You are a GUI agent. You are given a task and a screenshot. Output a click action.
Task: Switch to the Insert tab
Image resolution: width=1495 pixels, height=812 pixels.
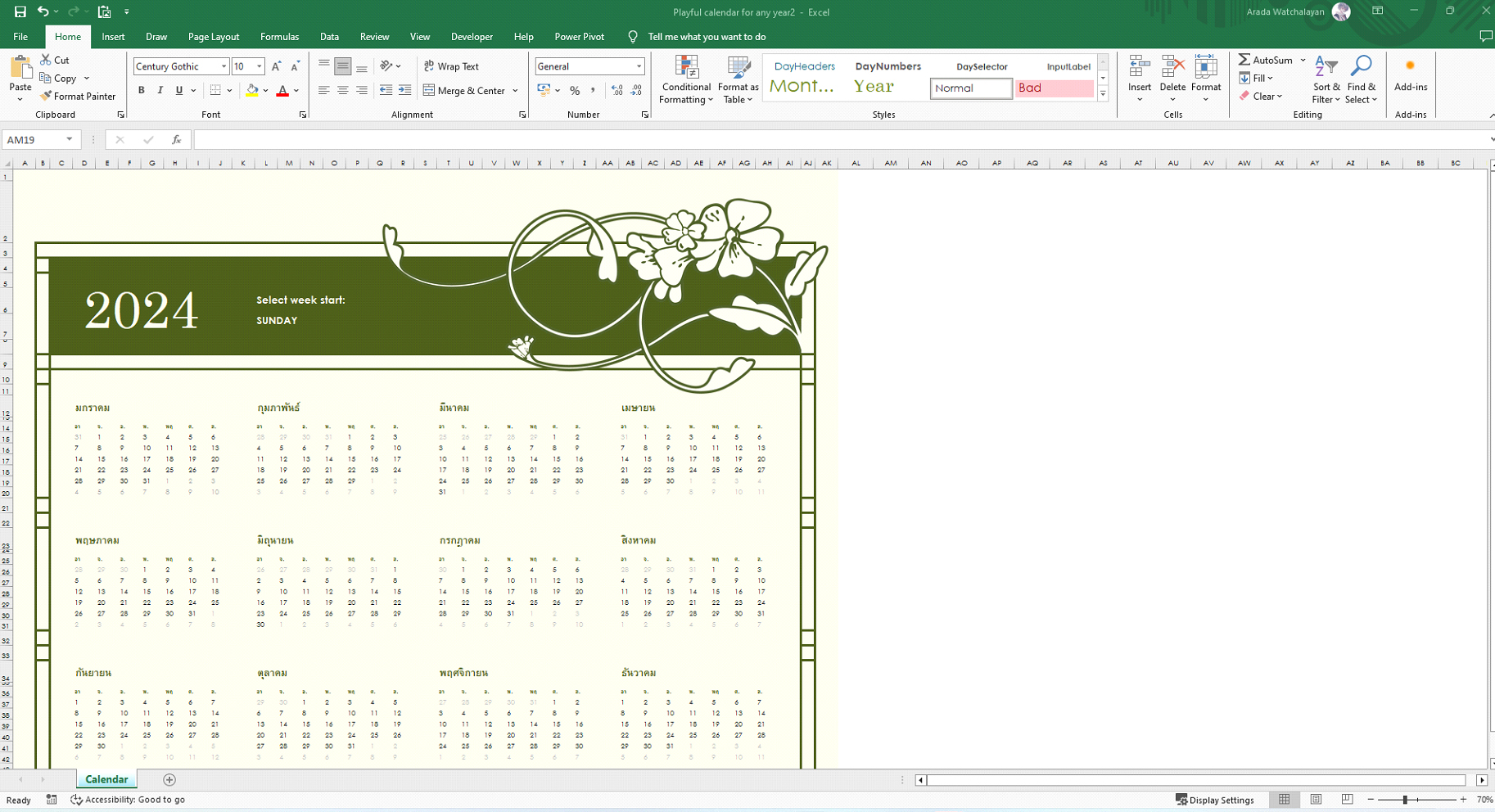(x=113, y=37)
